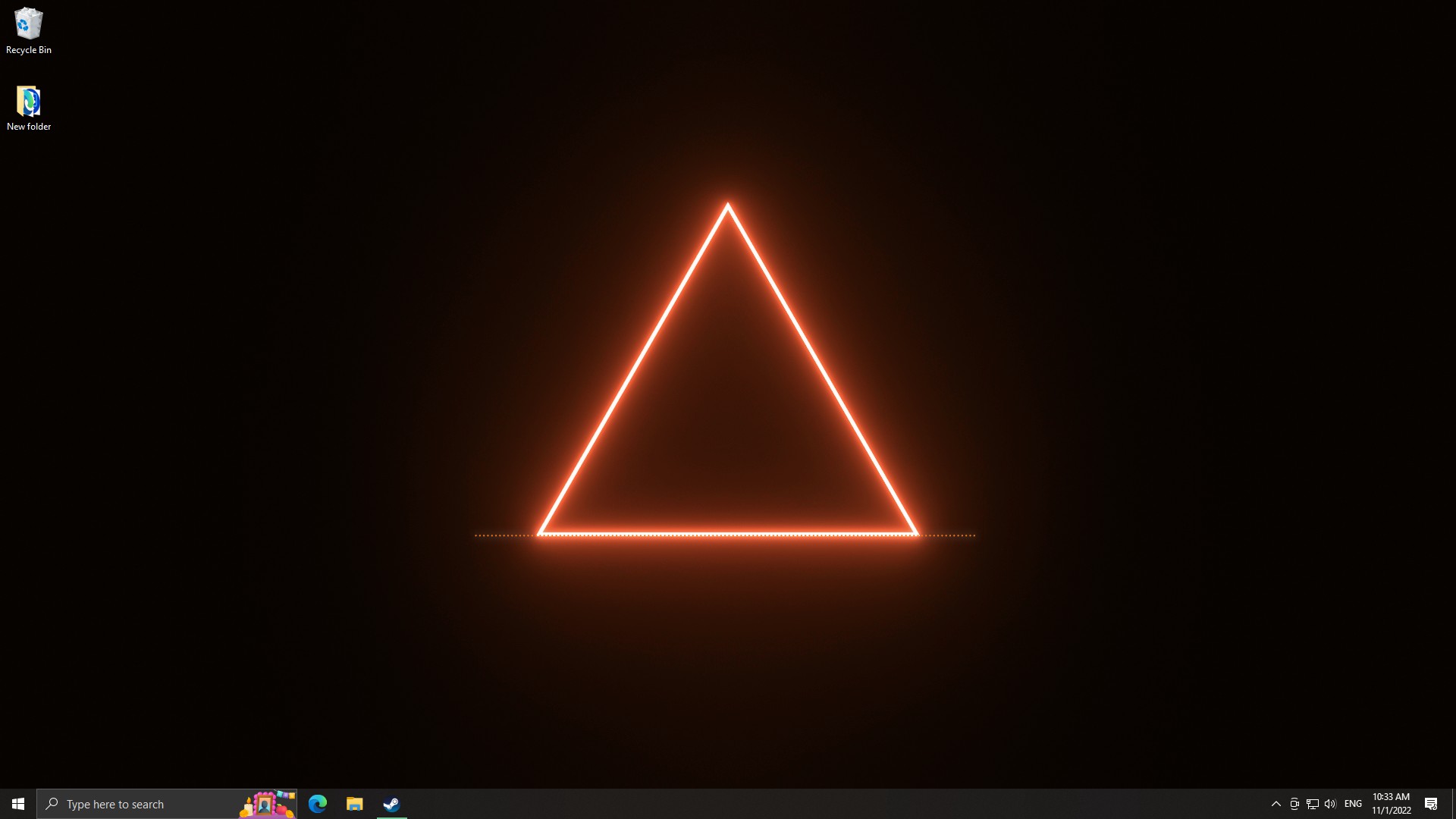Switch to Steam in taskbar
Viewport: 1456px width, 819px height.
click(391, 804)
